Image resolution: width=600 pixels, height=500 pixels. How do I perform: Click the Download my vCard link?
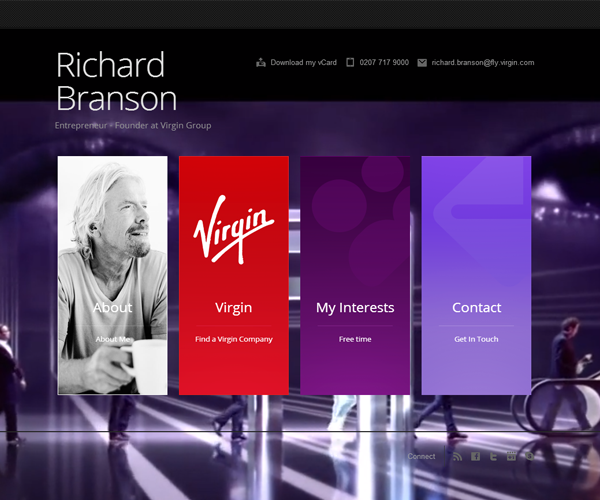304,62
